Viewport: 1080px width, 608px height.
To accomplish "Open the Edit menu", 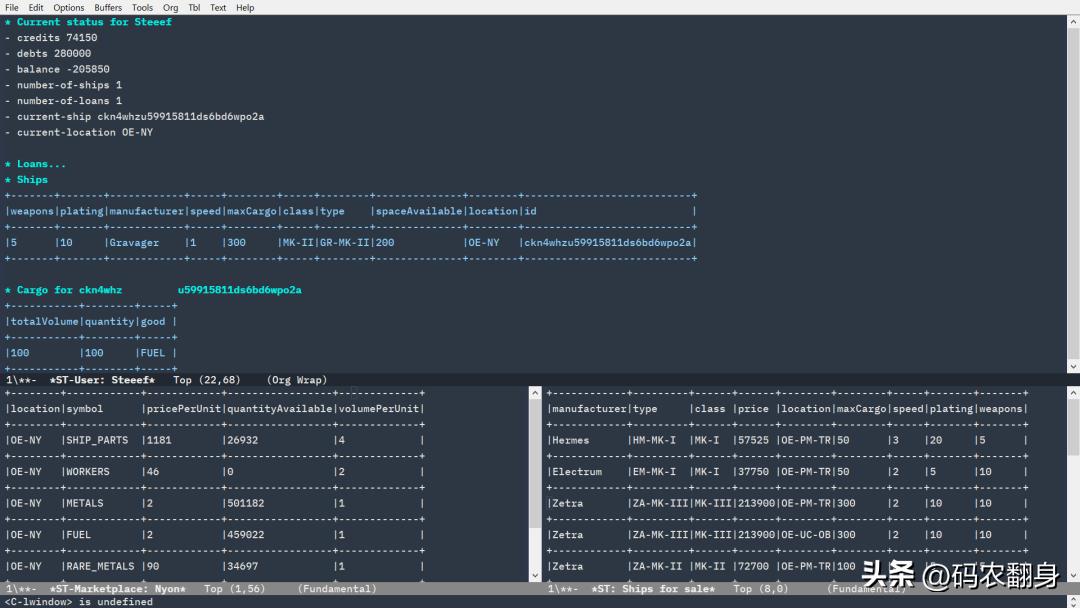I will [x=36, y=7].
